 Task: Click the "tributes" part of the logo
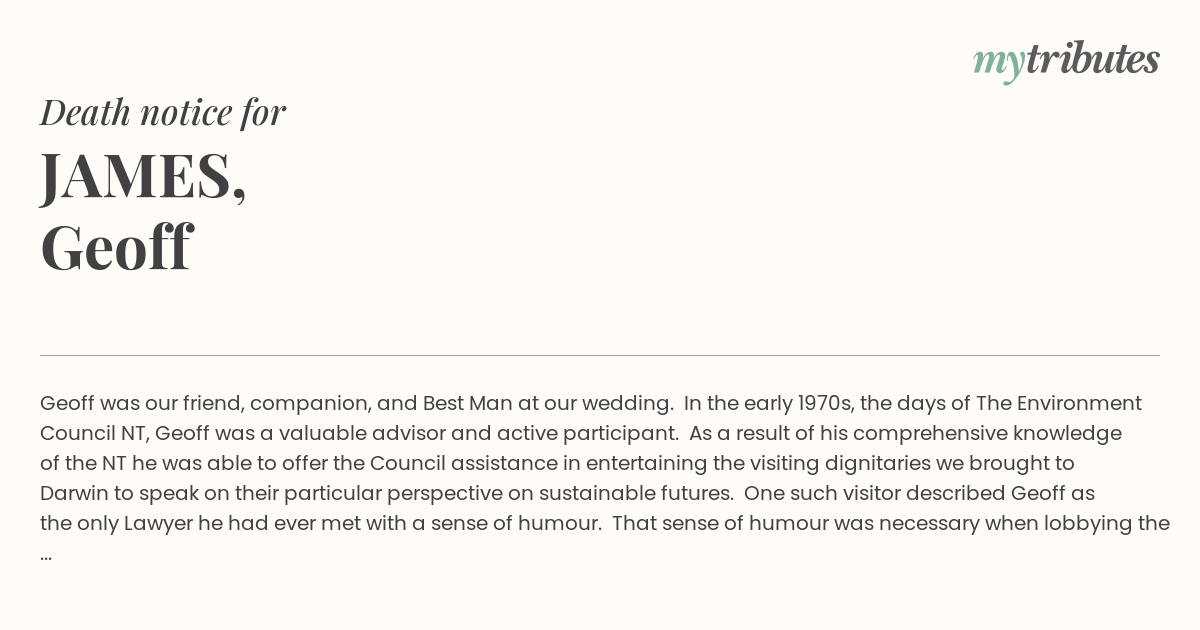coord(1093,59)
